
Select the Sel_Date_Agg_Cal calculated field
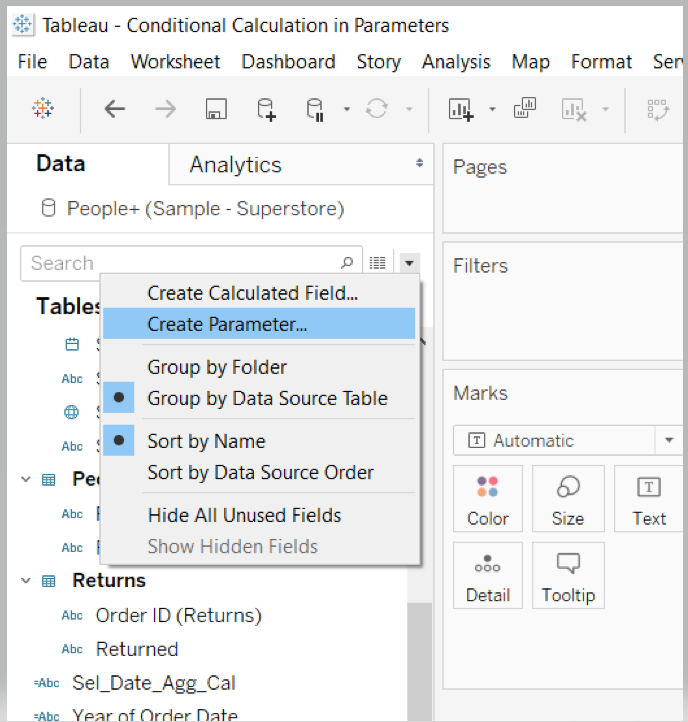pyautogui.click(x=154, y=683)
